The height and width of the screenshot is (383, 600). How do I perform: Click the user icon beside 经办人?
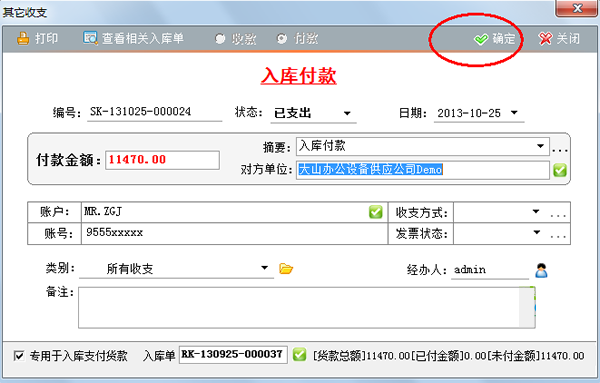click(x=541, y=271)
